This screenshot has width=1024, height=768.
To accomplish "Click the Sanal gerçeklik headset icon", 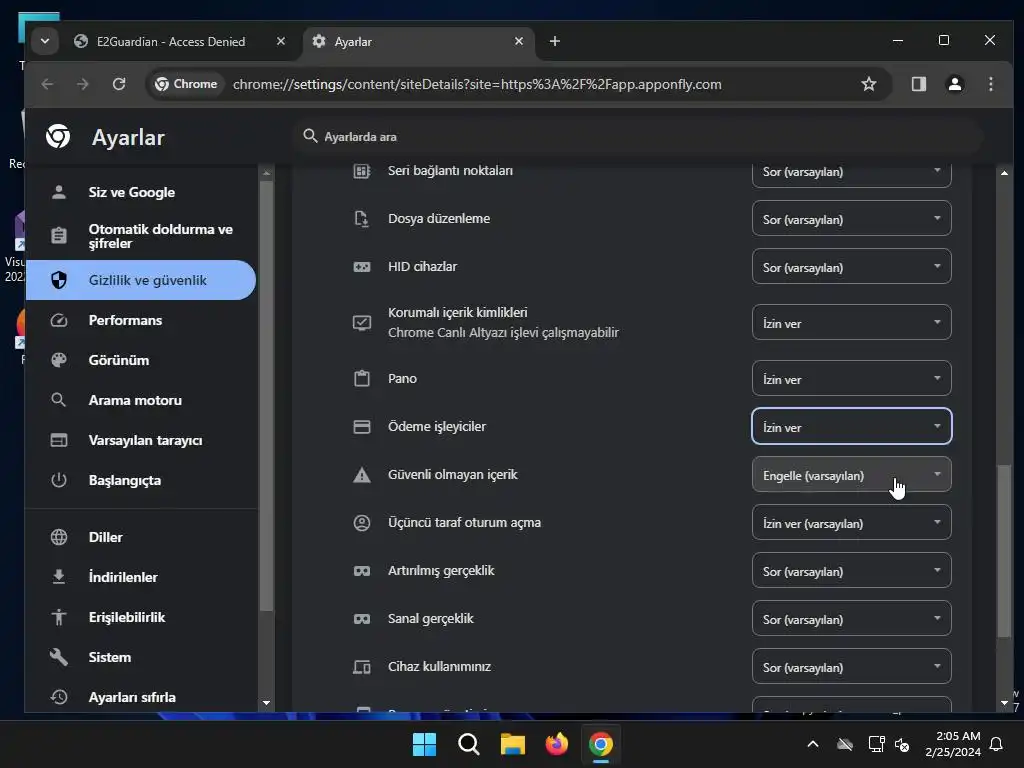I will pos(362,618).
